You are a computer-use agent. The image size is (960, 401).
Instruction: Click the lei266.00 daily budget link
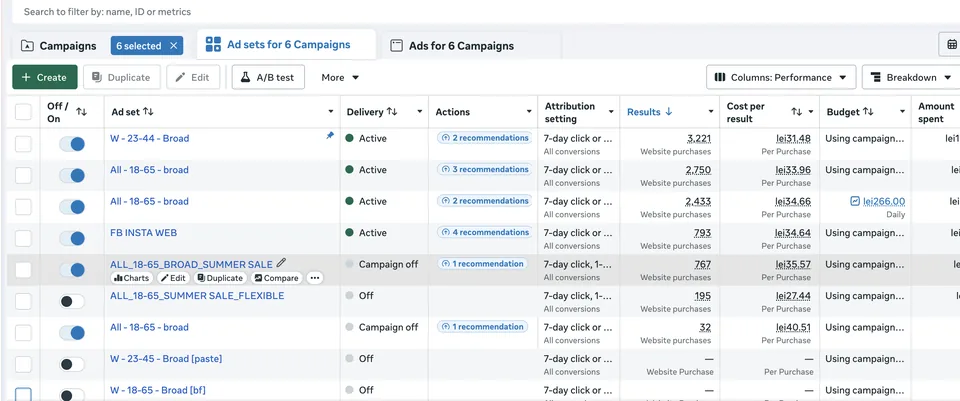pos(883,201)
